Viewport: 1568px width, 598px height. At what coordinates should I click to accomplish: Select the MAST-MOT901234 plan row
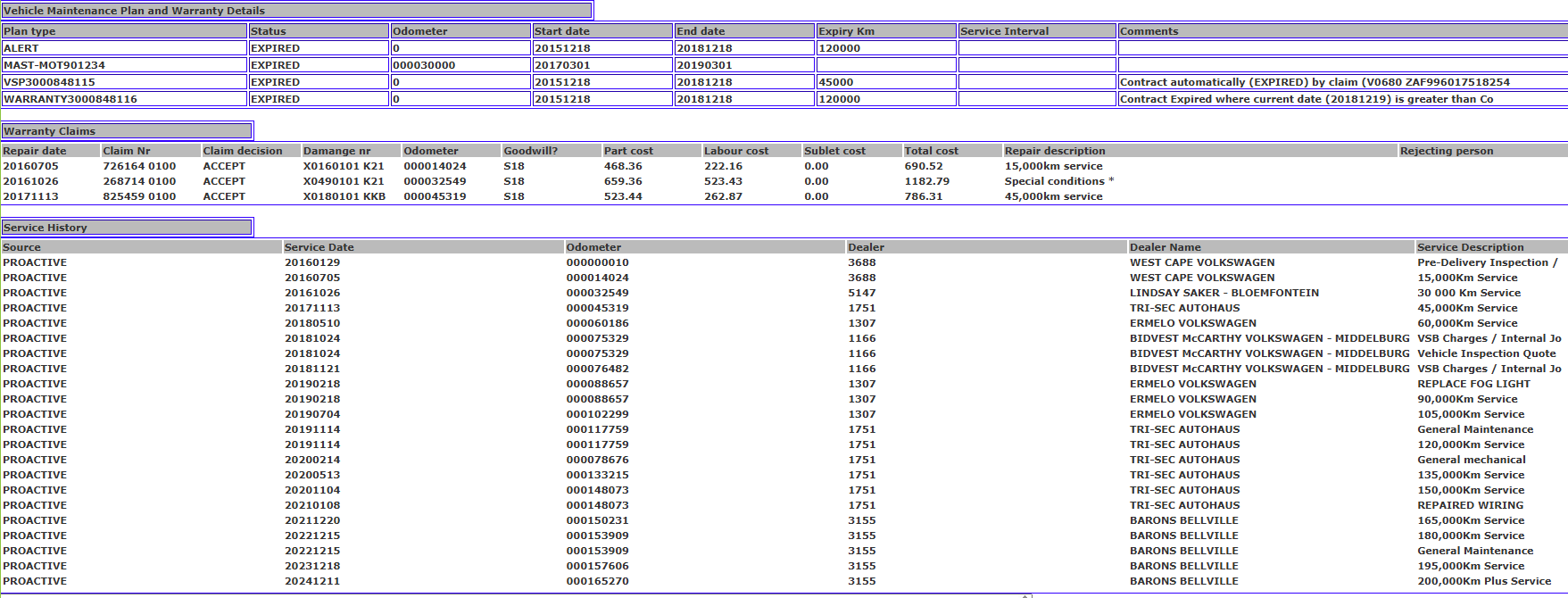[784, 65]
